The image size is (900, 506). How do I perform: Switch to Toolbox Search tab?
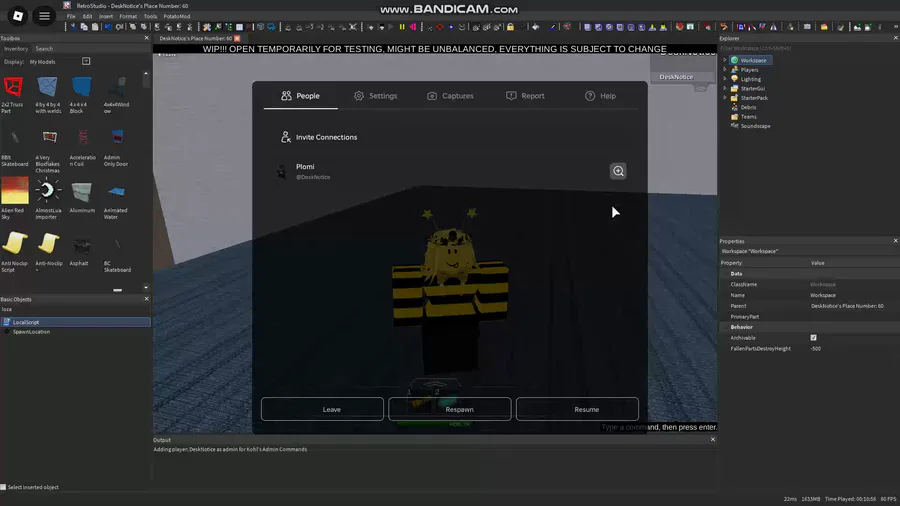(44, 49)
